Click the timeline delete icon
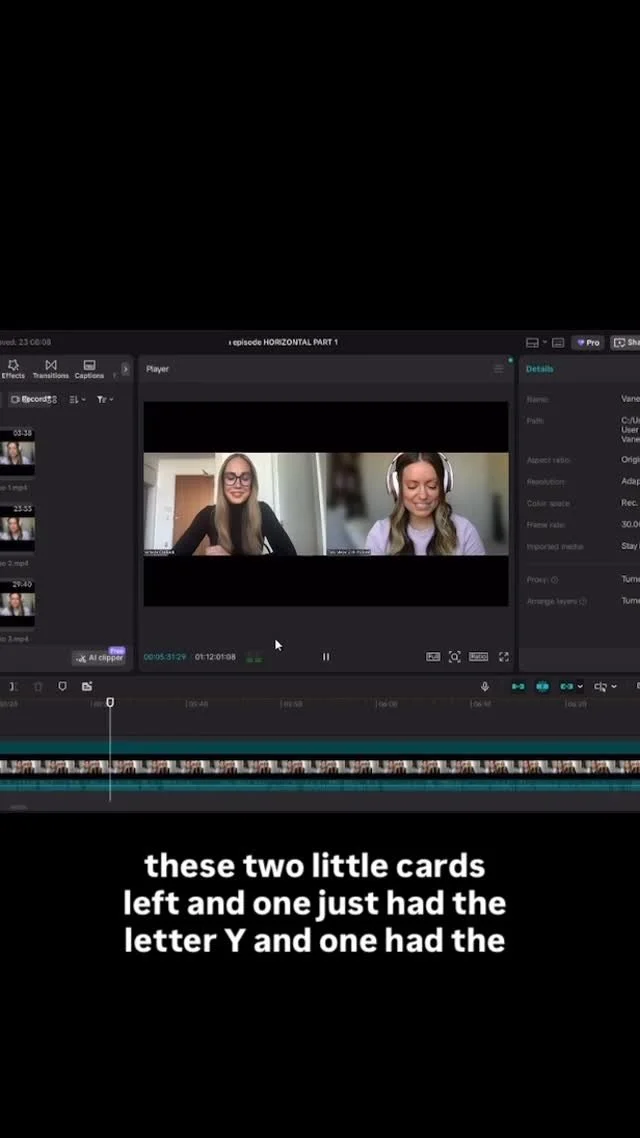Screen dimensions: 640x1138 38,687
